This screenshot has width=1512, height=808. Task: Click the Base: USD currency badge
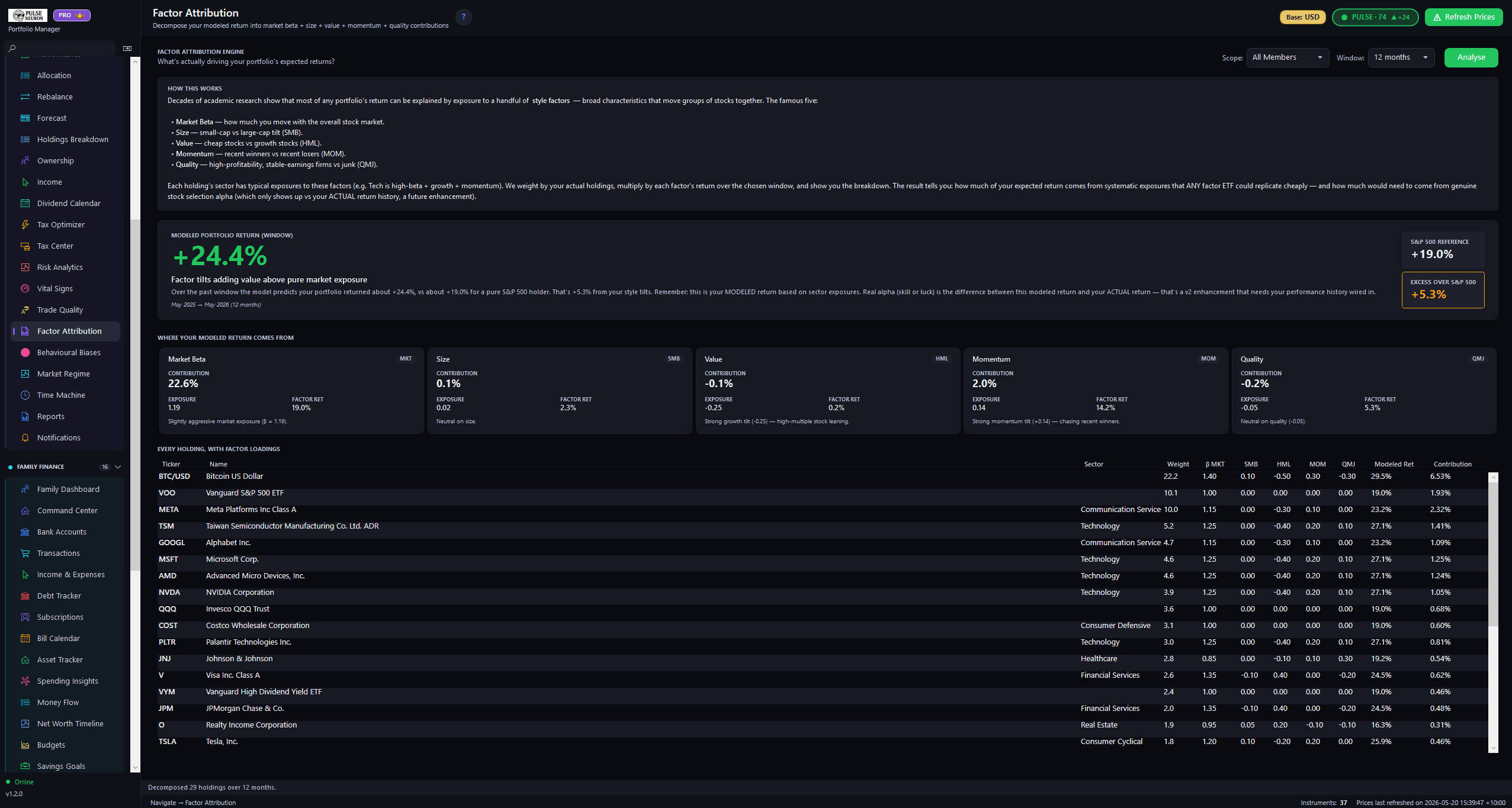click(1303, 17)
